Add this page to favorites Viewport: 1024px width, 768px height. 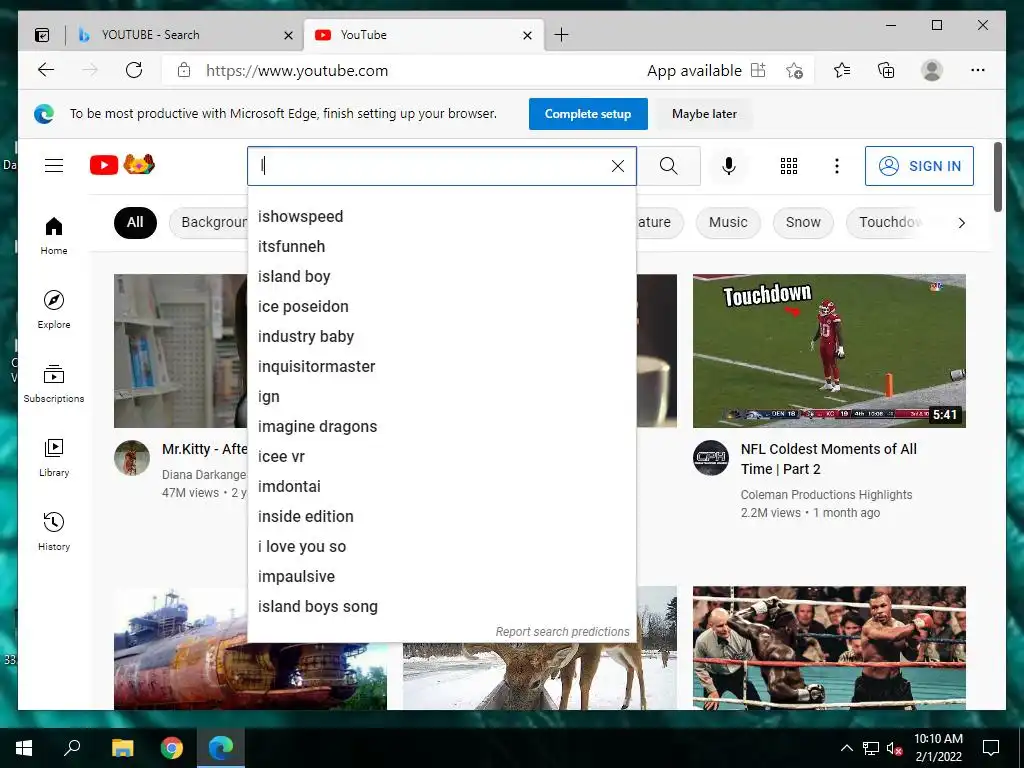[794, 70]
